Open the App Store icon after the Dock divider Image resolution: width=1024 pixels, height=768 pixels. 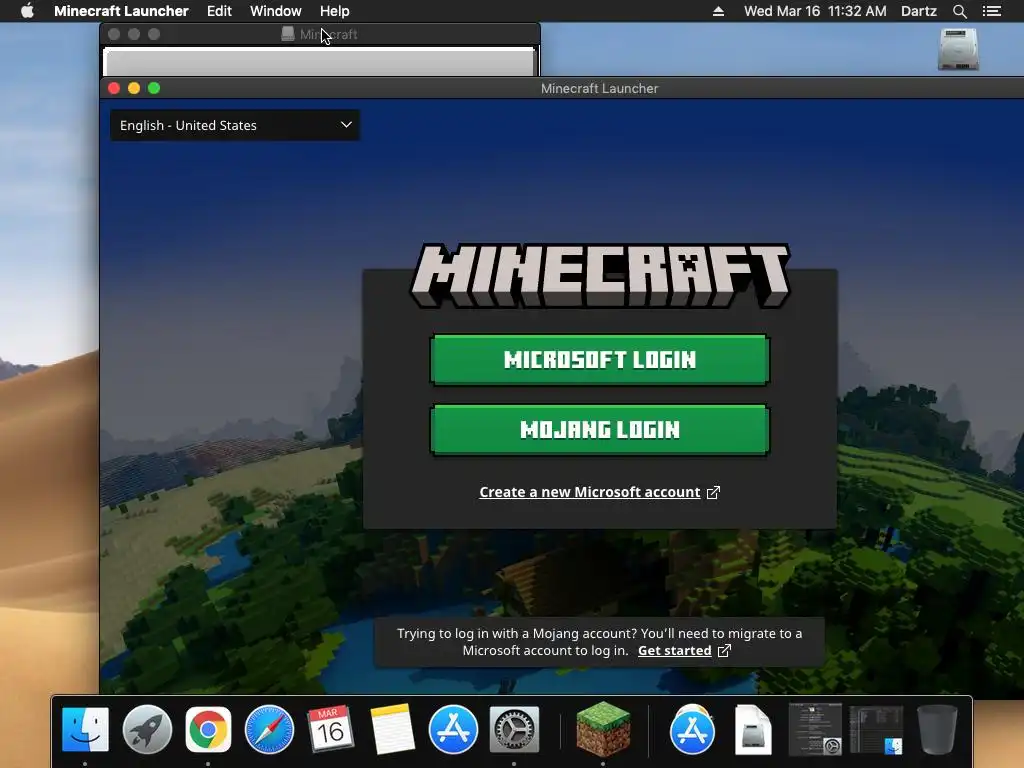[692, 729]
